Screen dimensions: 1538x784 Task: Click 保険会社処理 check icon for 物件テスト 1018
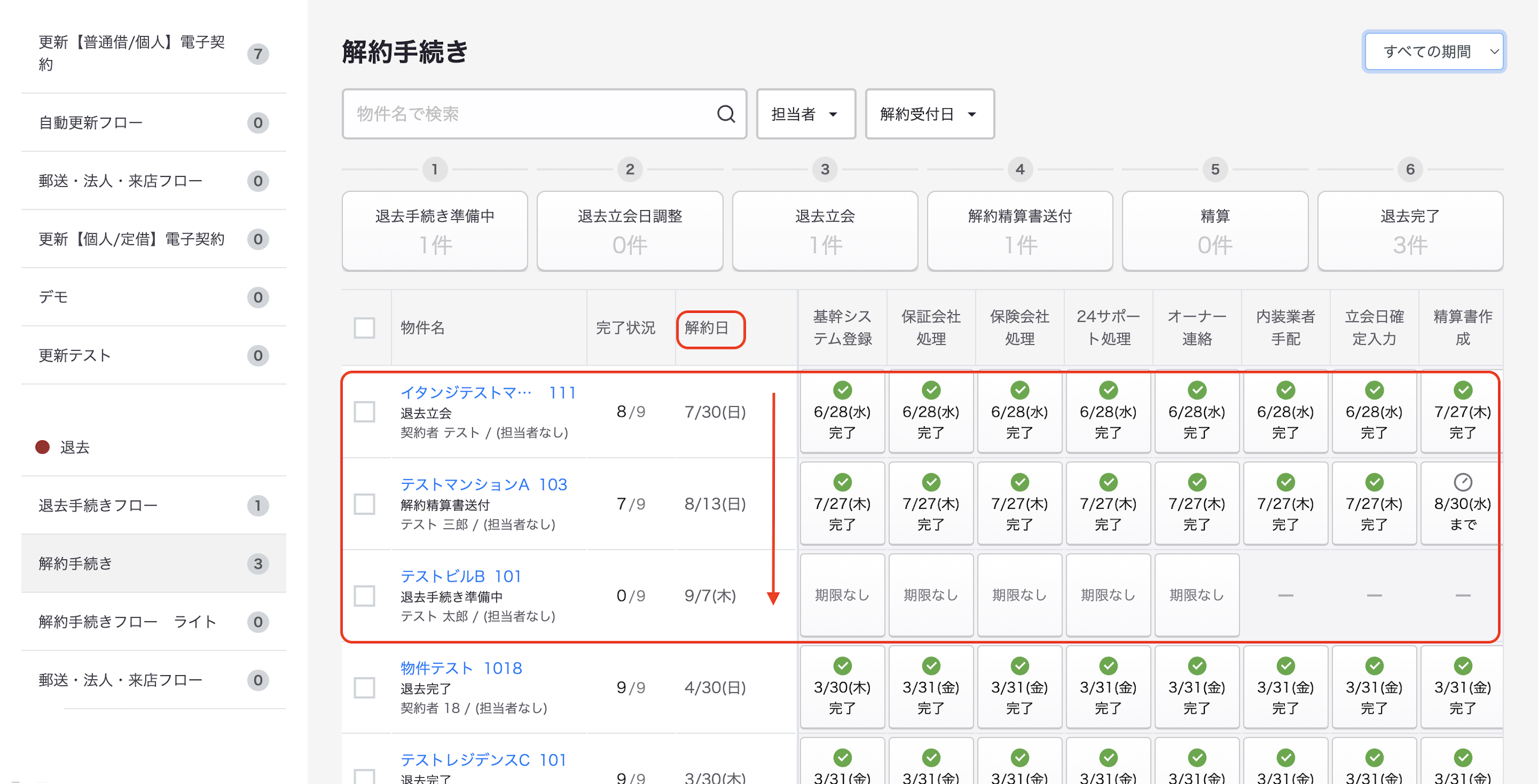tap(1019, 666)
